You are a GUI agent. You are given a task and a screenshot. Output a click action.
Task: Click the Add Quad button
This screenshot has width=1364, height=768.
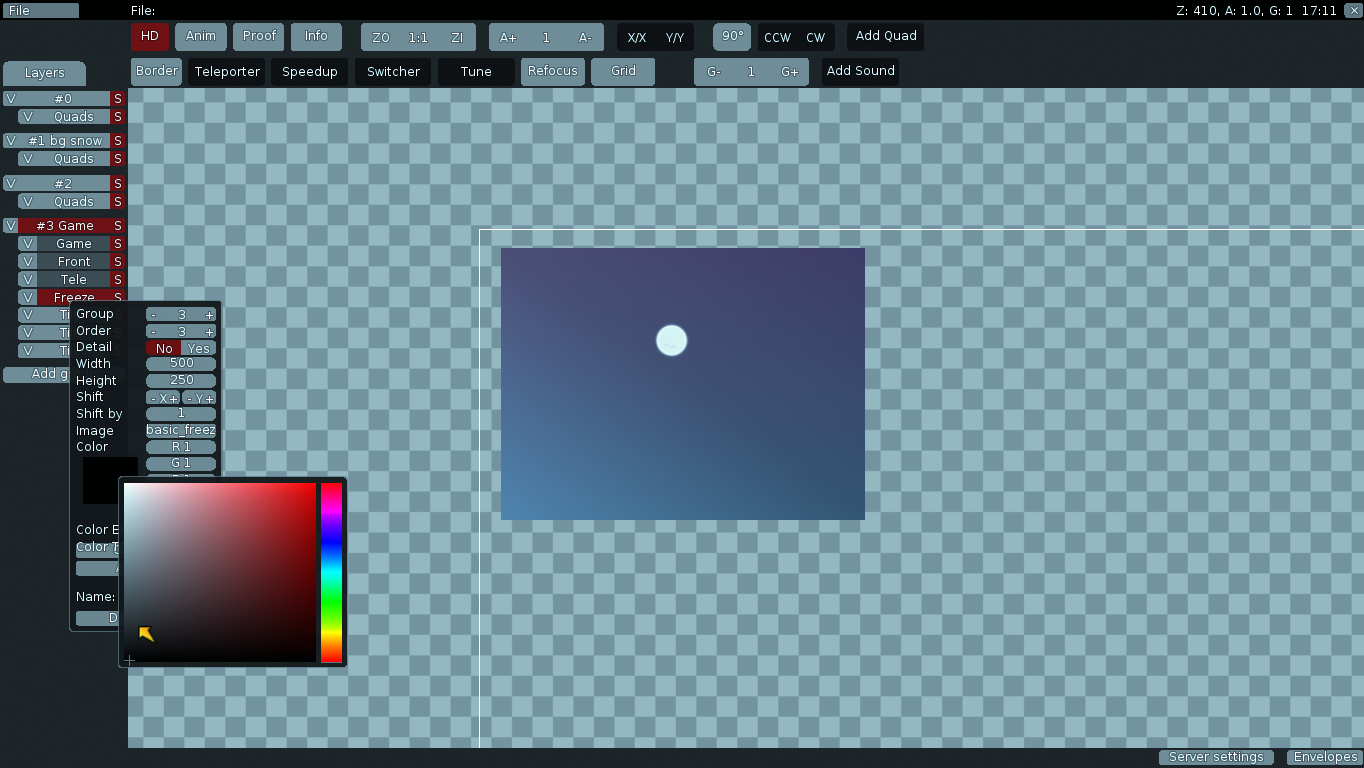[886, 36]
